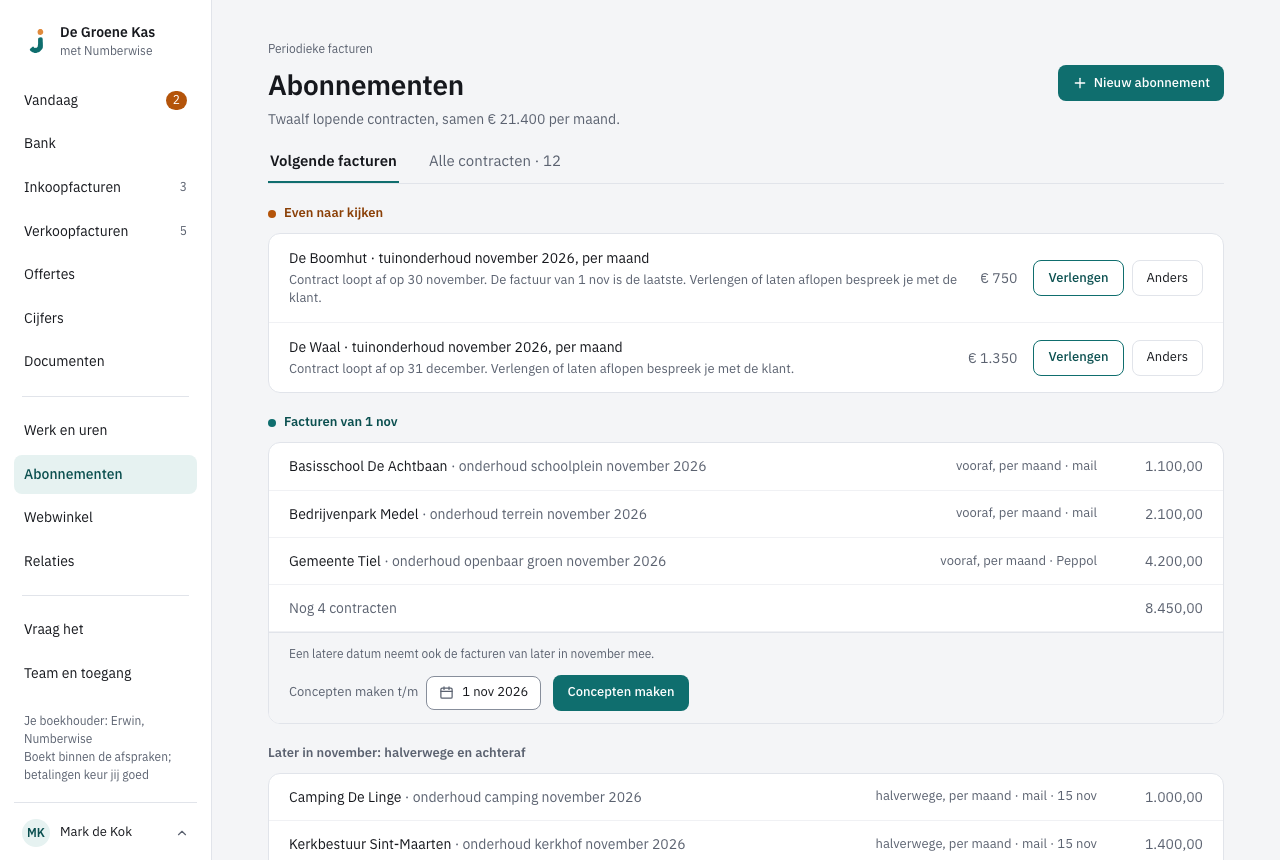
Task: Click Verlengen for De Waal contract
Action: click(1078, 357)
